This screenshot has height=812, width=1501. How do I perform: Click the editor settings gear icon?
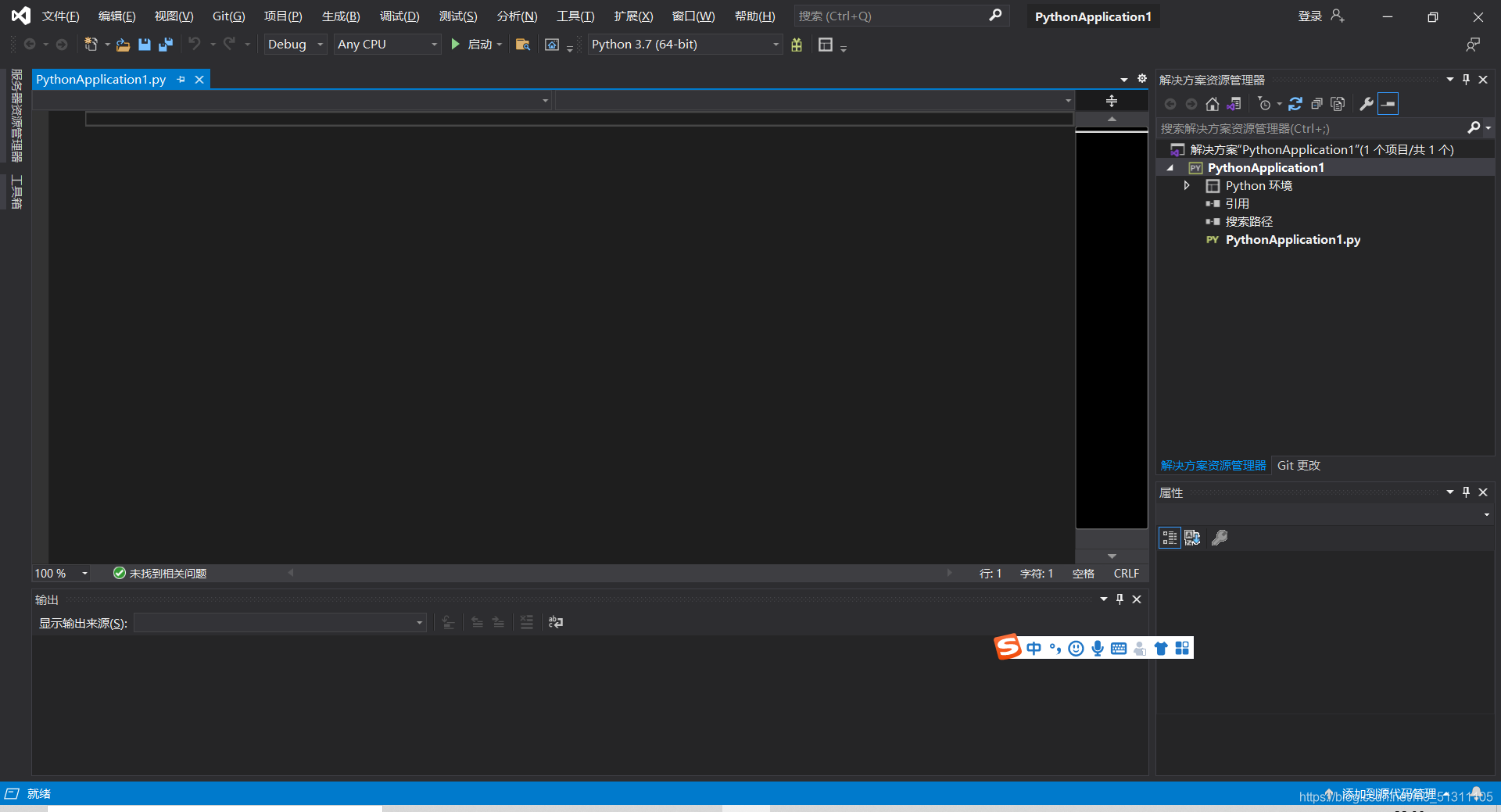click(1141, 79)
